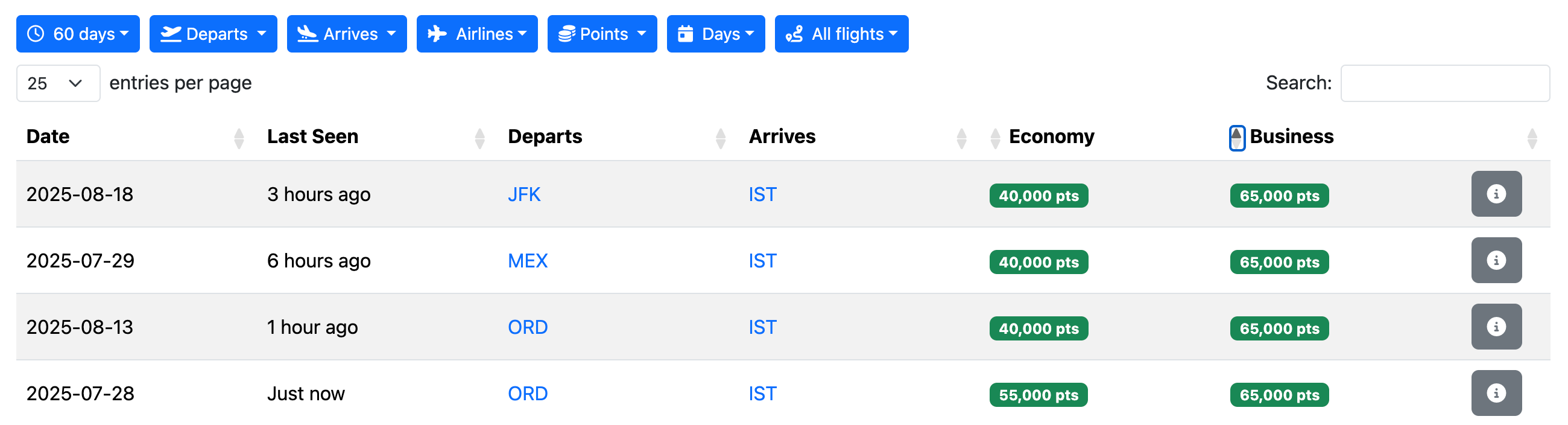The height and width of the screenshot is (425, 1568).
Task: Open info for MEX to IST flight
Action: (x=1496, y=260)
